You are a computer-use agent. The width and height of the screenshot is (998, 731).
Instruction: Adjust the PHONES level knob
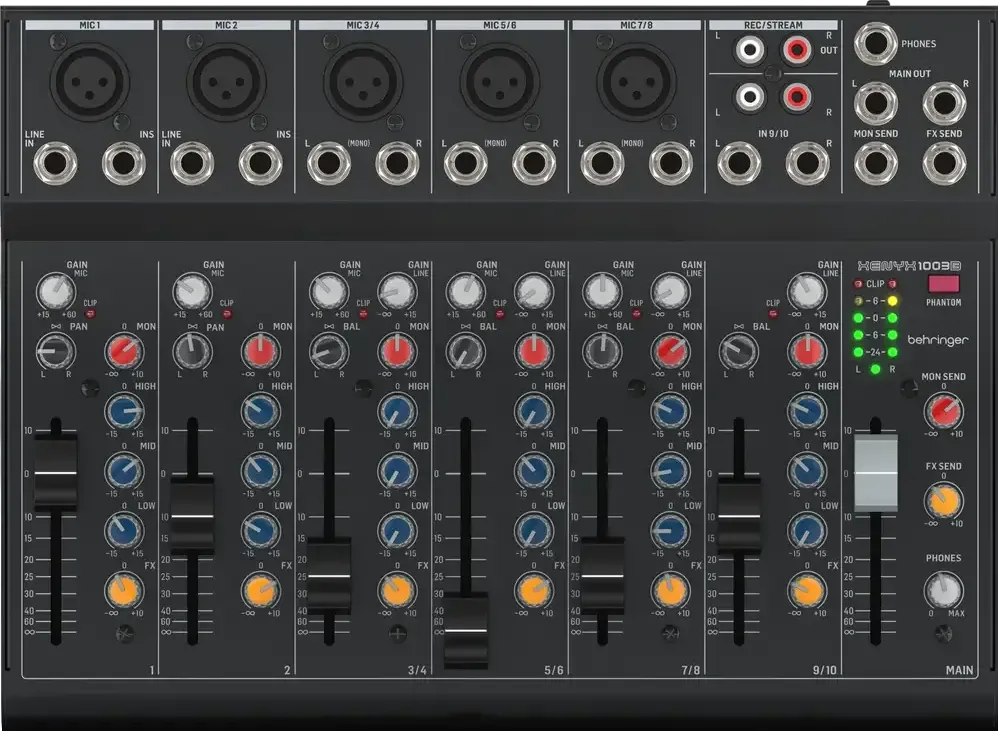click(x=943, y=589)
